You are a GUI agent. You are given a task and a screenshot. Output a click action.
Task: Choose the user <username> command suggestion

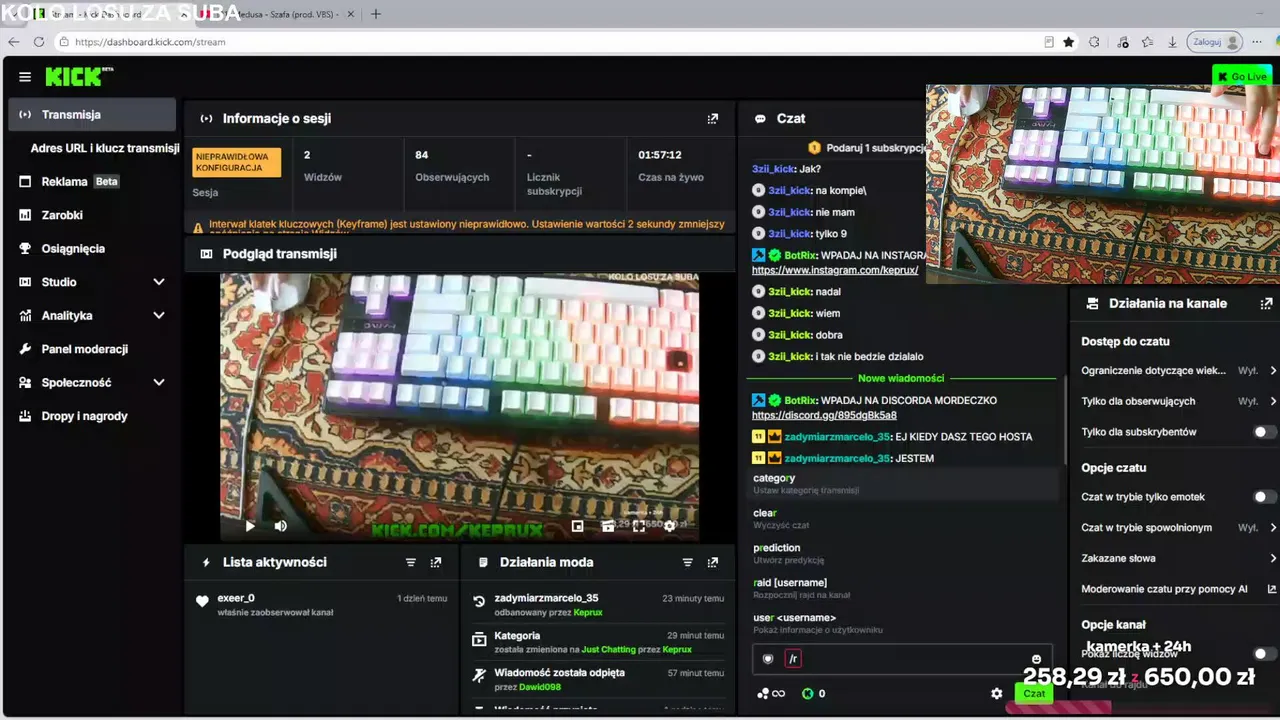904,623
